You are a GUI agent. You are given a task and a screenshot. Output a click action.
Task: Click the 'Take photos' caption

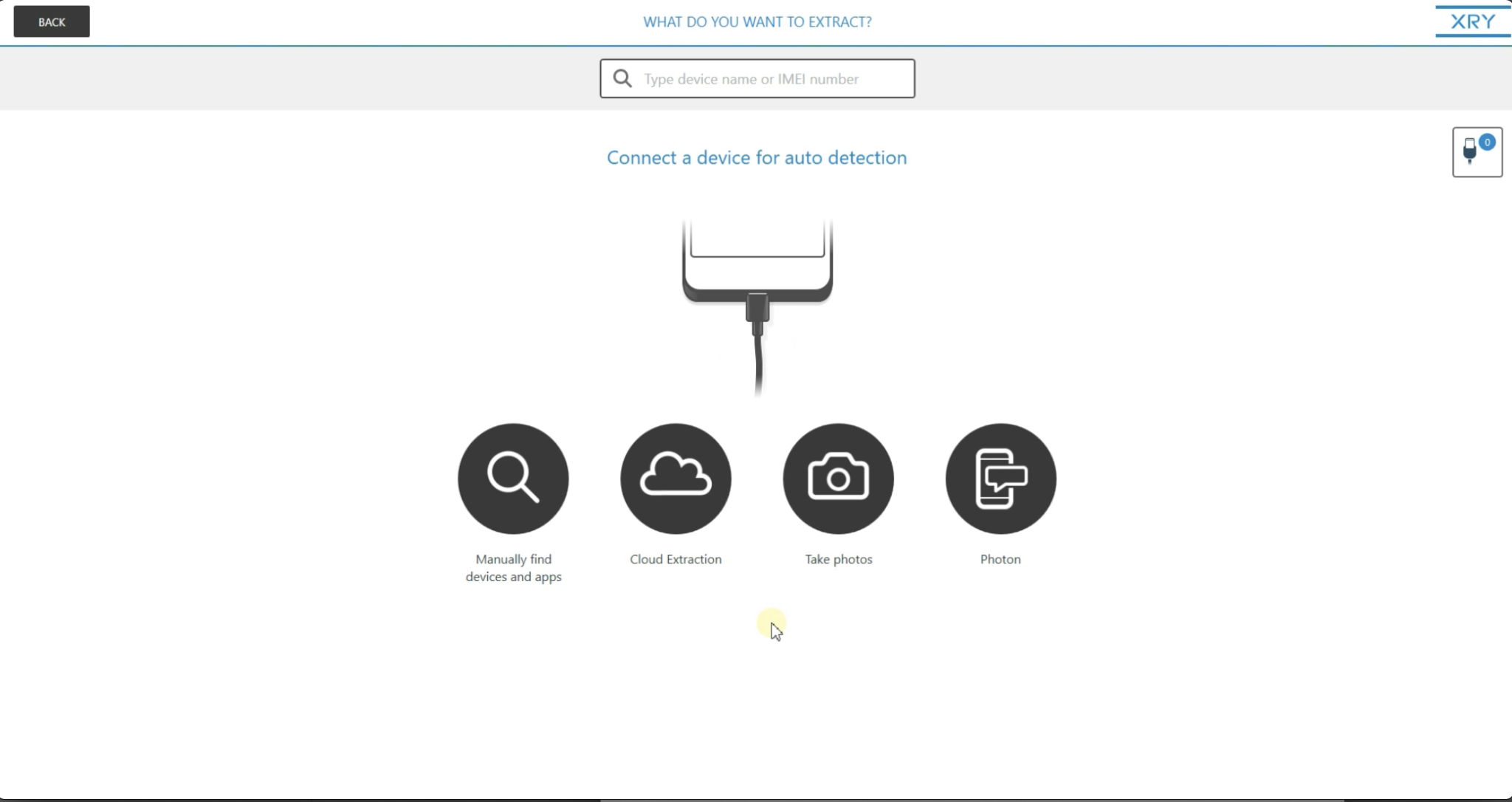(x=837, y=559)
